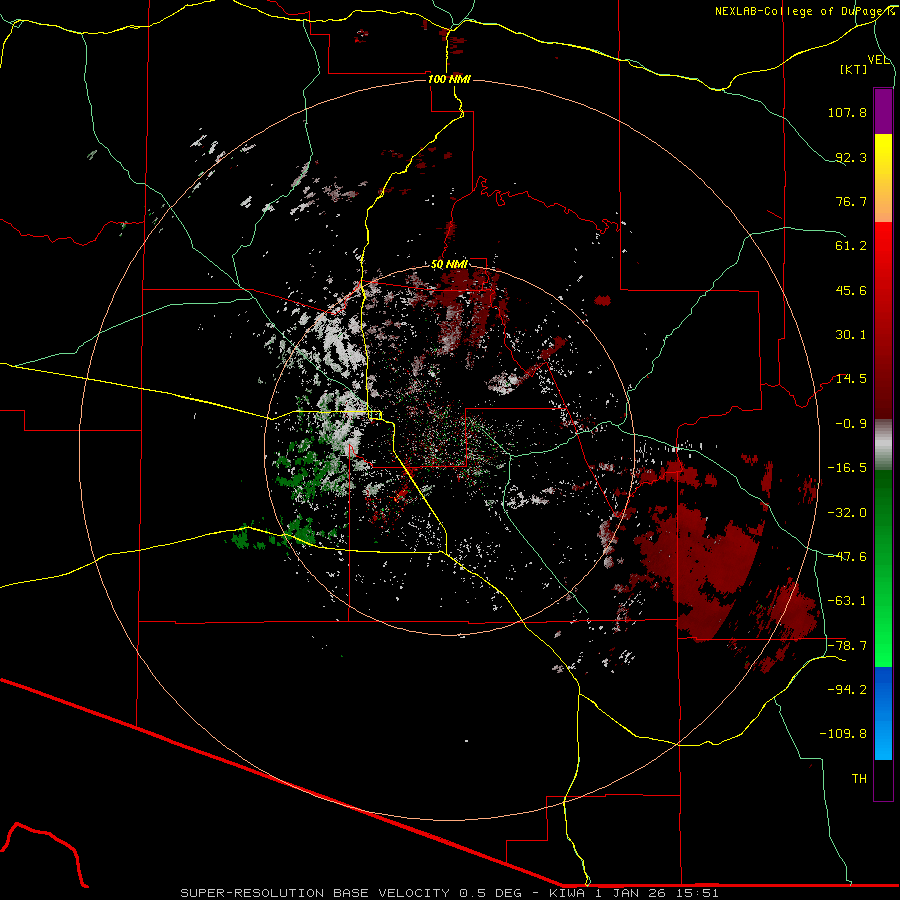Screen dimensions: 900x900
Task: Click the KIWA station identifier in caption
Action: (567, 893)
